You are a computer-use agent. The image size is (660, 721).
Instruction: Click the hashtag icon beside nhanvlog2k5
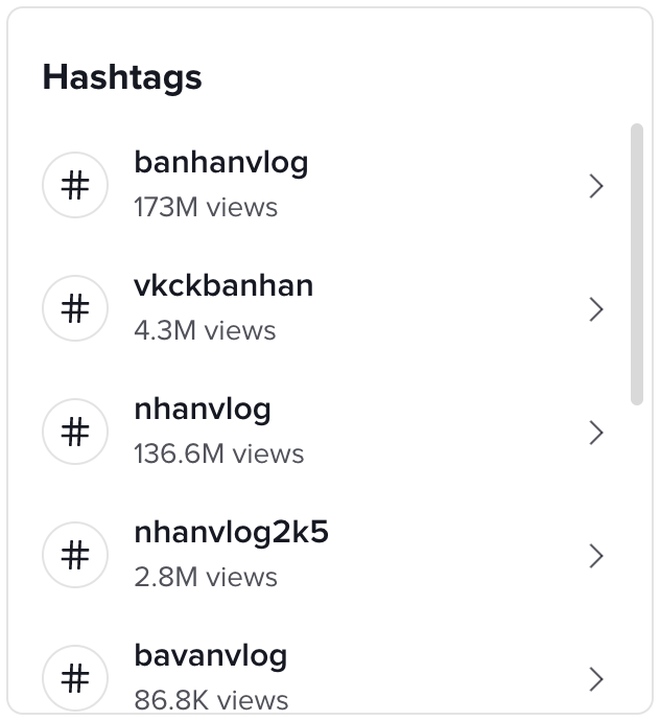(75, 555)
